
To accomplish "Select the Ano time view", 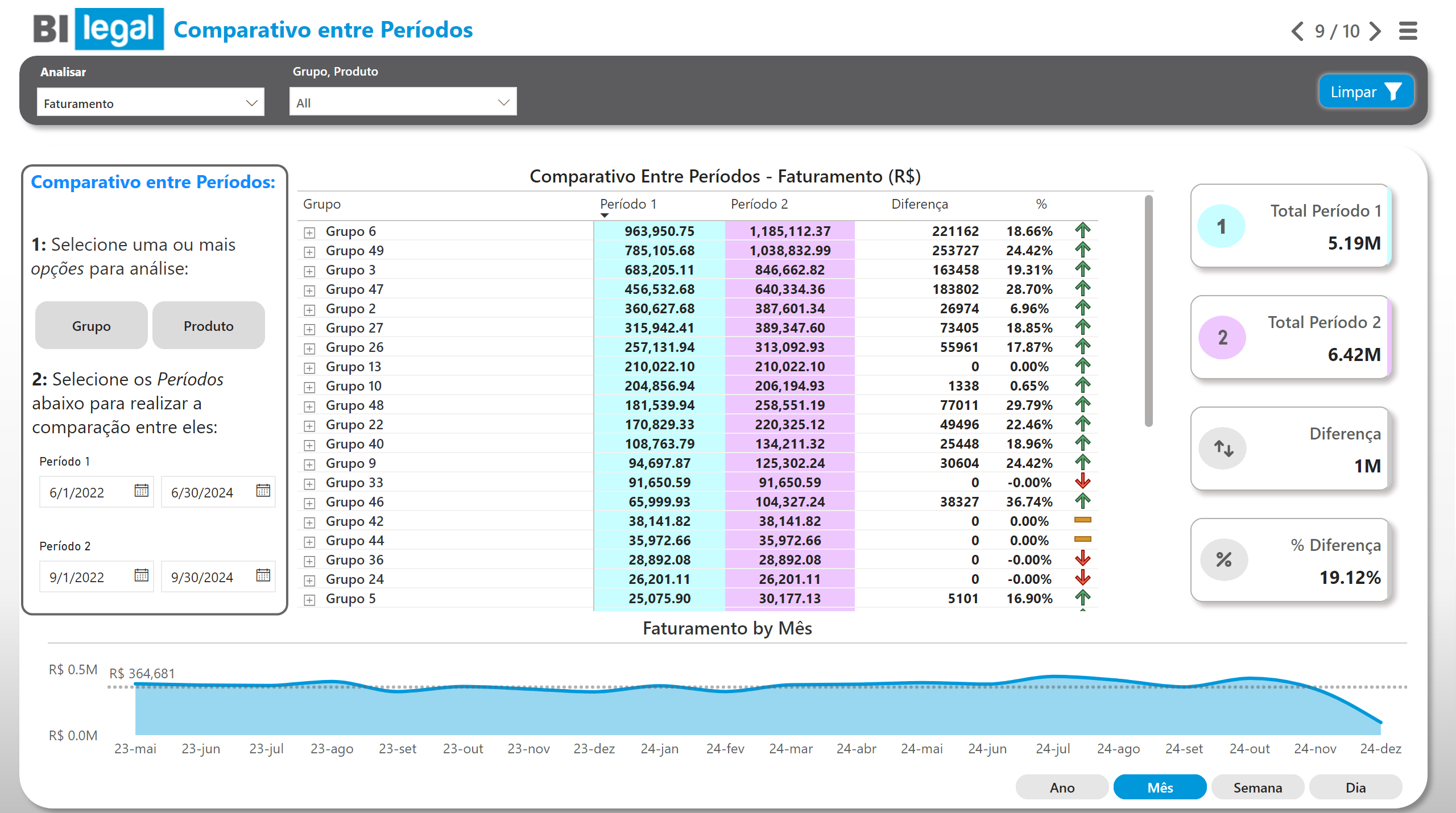I will coord(1062,787).
